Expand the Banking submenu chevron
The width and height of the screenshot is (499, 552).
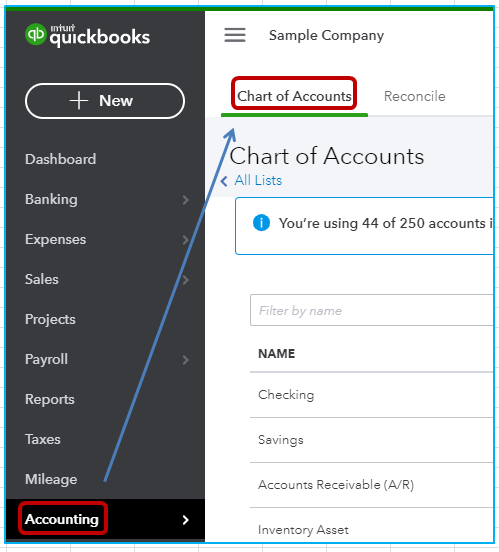click(x=186, y=200)
